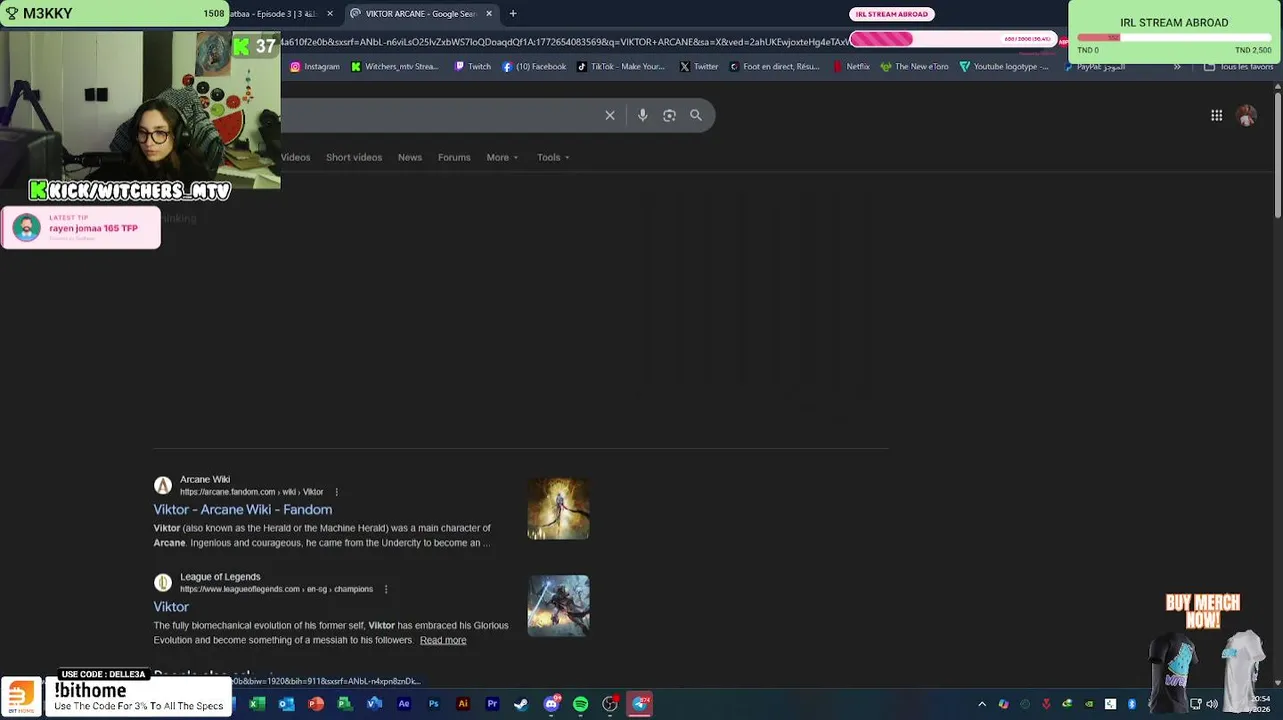Open the League of Legends Viktor thumbnail
Viewport: 1283px width, 720px height.
click(558, 605)
